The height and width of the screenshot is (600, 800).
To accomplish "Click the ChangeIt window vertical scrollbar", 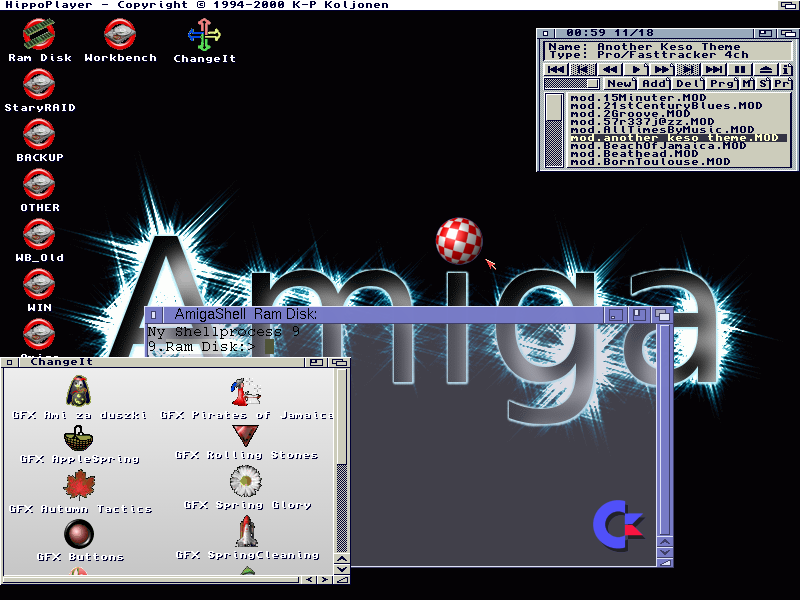I will pos(342,462).
